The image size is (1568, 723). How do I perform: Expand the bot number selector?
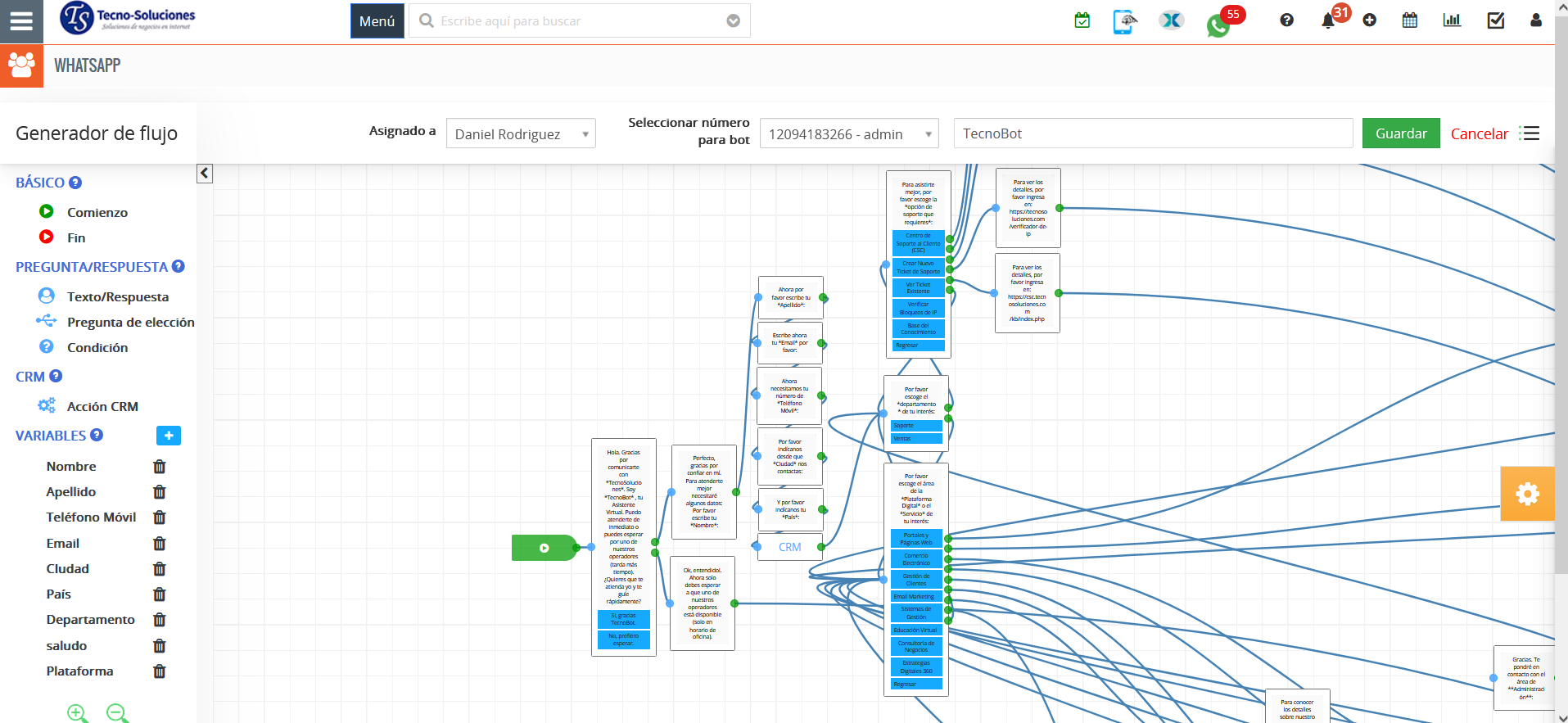(x=849, y=134)
